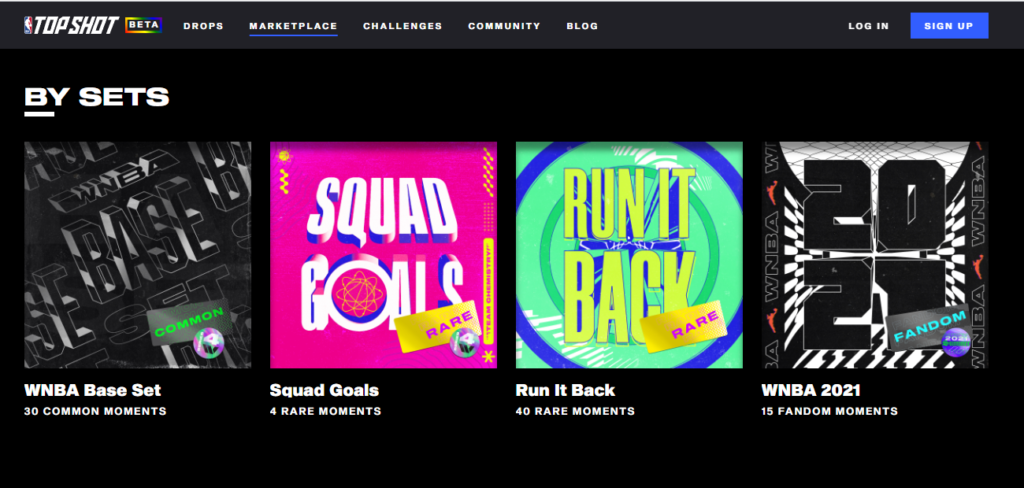Click the blue Sign Up button

click(949, 26)
